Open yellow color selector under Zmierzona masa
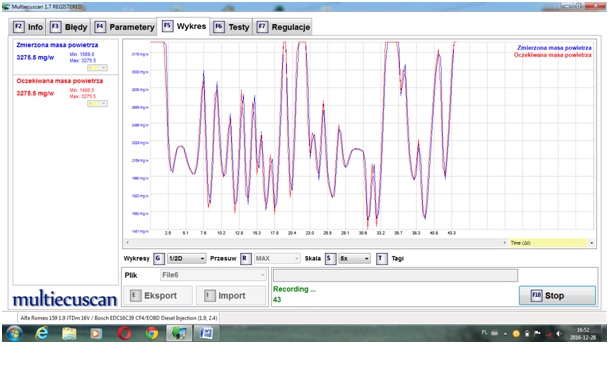Image resolution: width=609 pixels, height=380 pixels. point(97,68)
